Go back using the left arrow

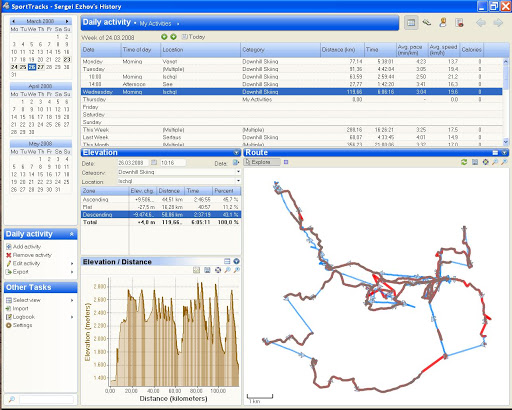click(481, 23)
